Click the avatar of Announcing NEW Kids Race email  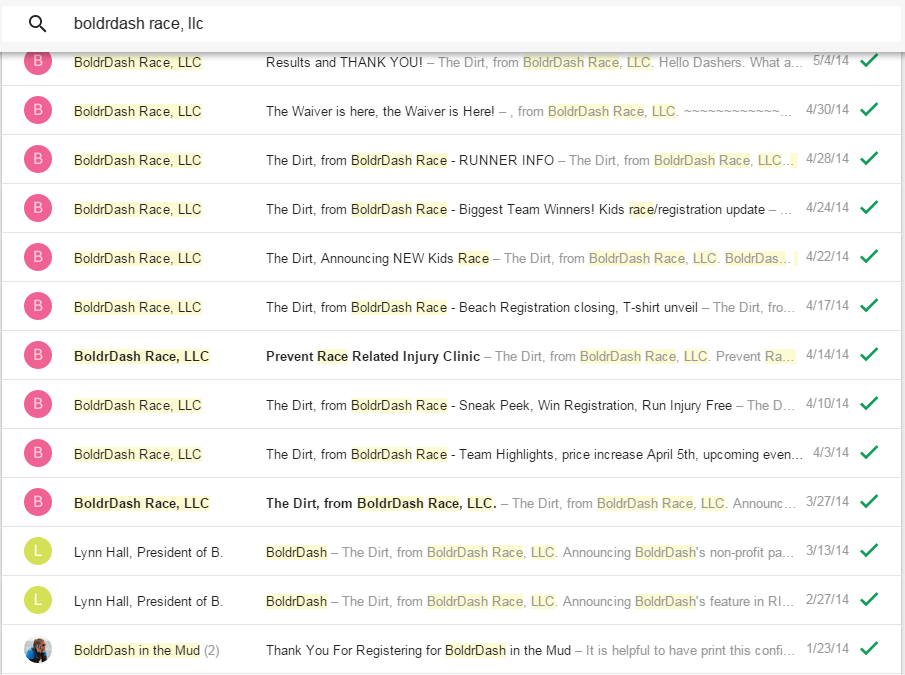(x=38, y=257)
